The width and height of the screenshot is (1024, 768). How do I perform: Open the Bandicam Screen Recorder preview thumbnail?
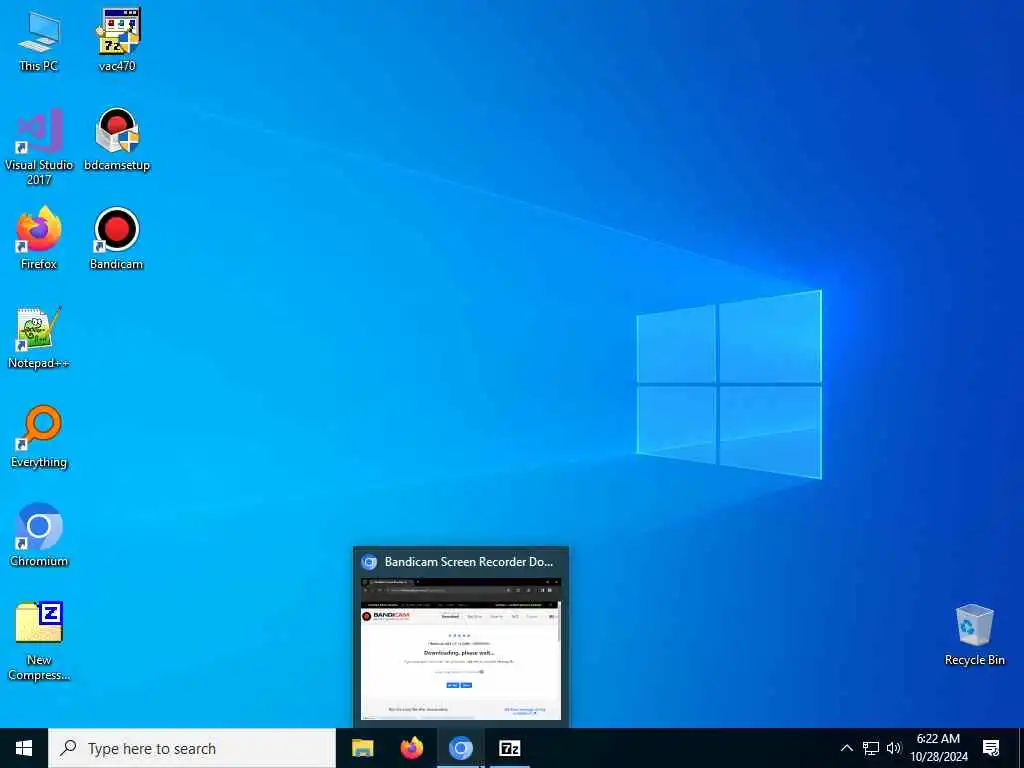(x=460, y=648)
